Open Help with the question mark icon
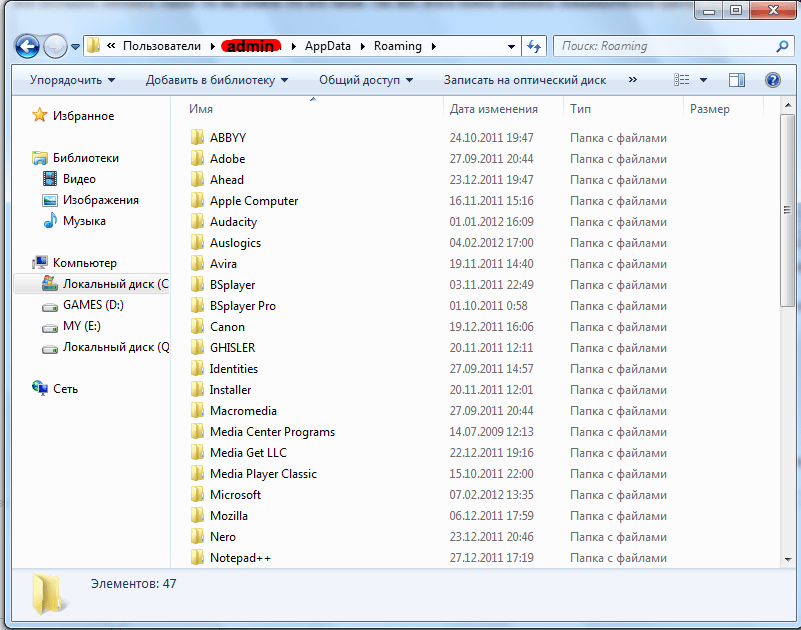This screenshot has width=801, height=630. (x=773, y=80)
